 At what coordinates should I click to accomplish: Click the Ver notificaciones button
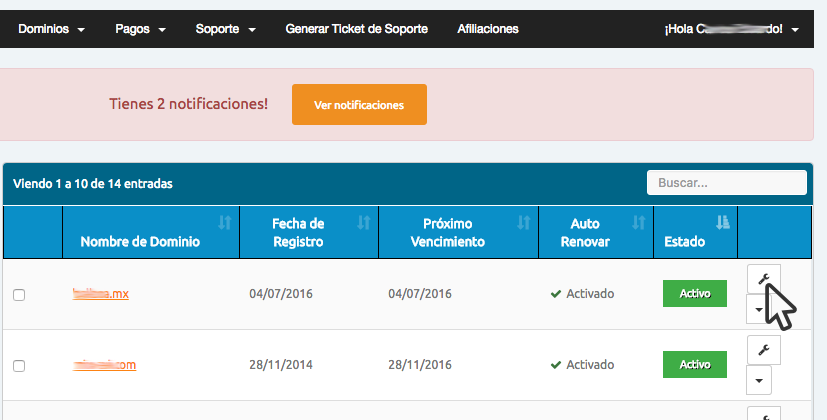pos(359,105)
